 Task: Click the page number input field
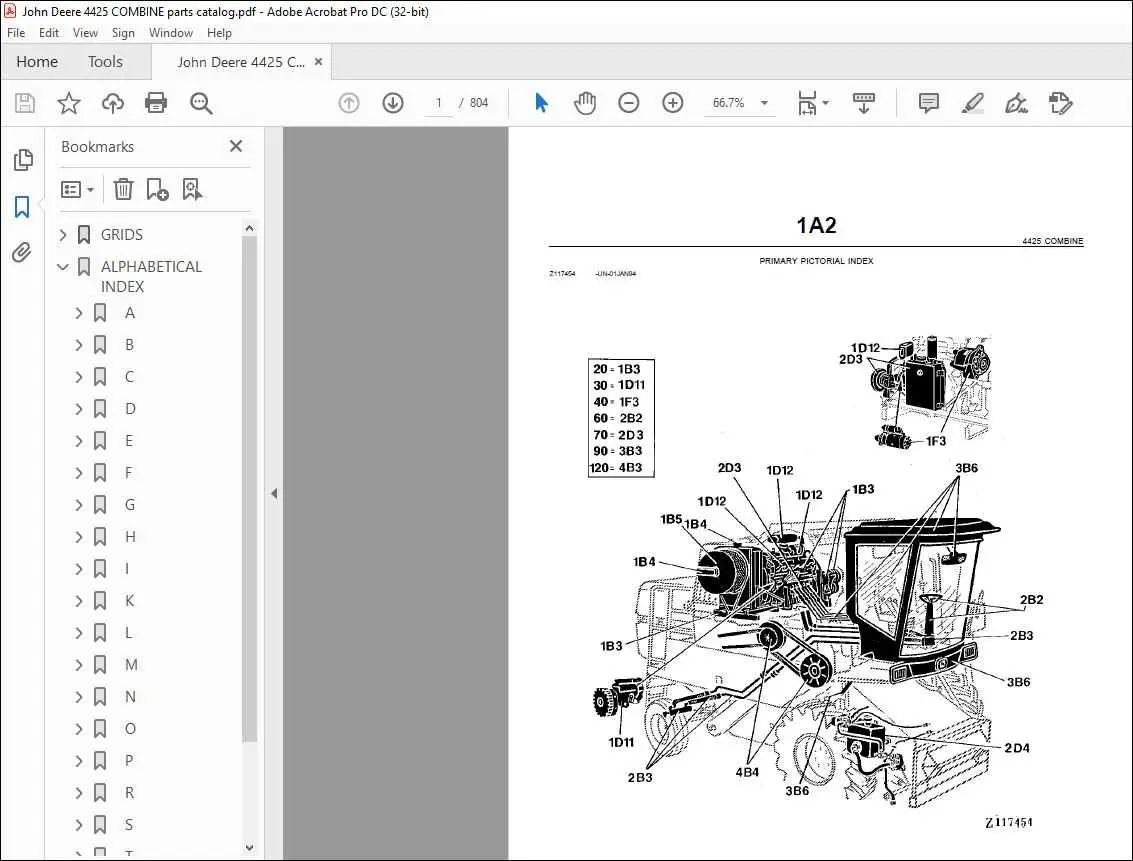click(x=438, y=103)
